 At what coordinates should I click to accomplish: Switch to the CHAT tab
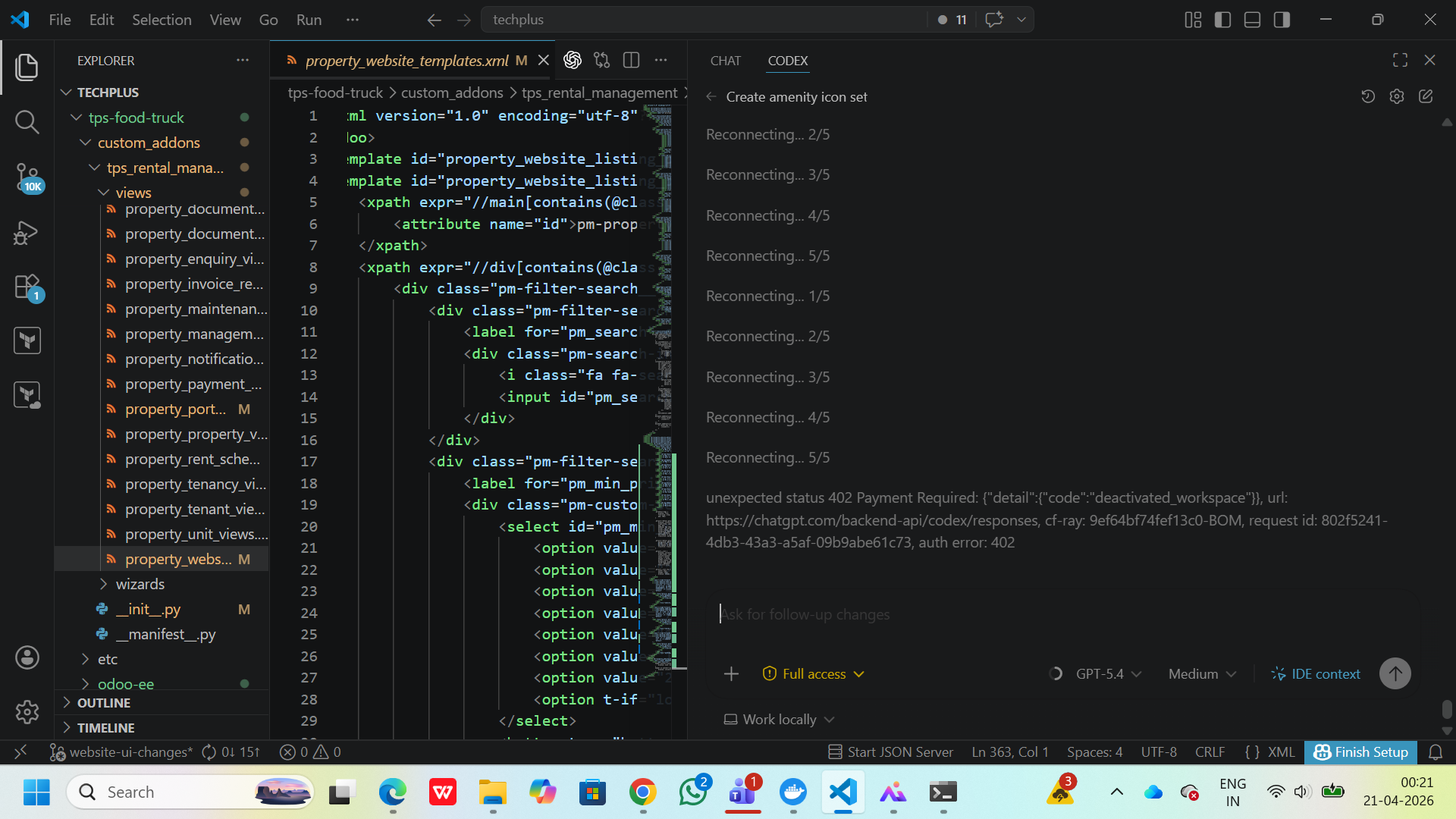(725, 61)
